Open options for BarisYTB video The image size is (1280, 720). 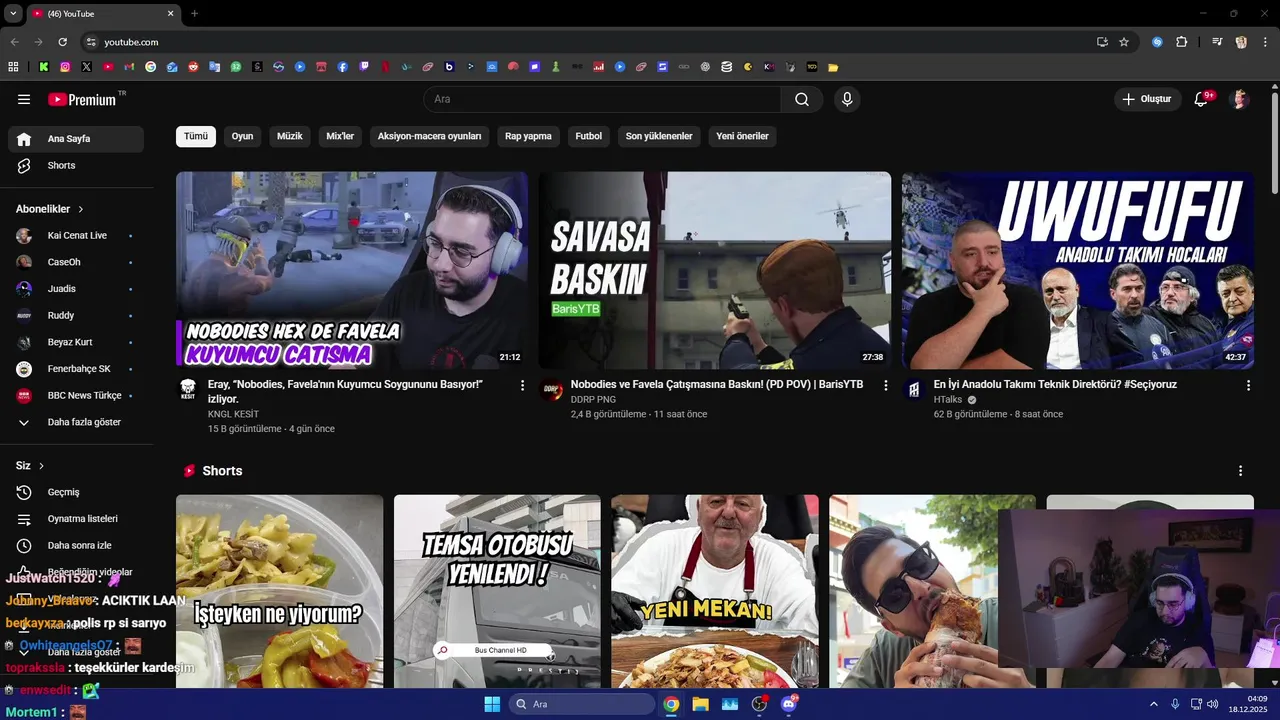point(885,385)
